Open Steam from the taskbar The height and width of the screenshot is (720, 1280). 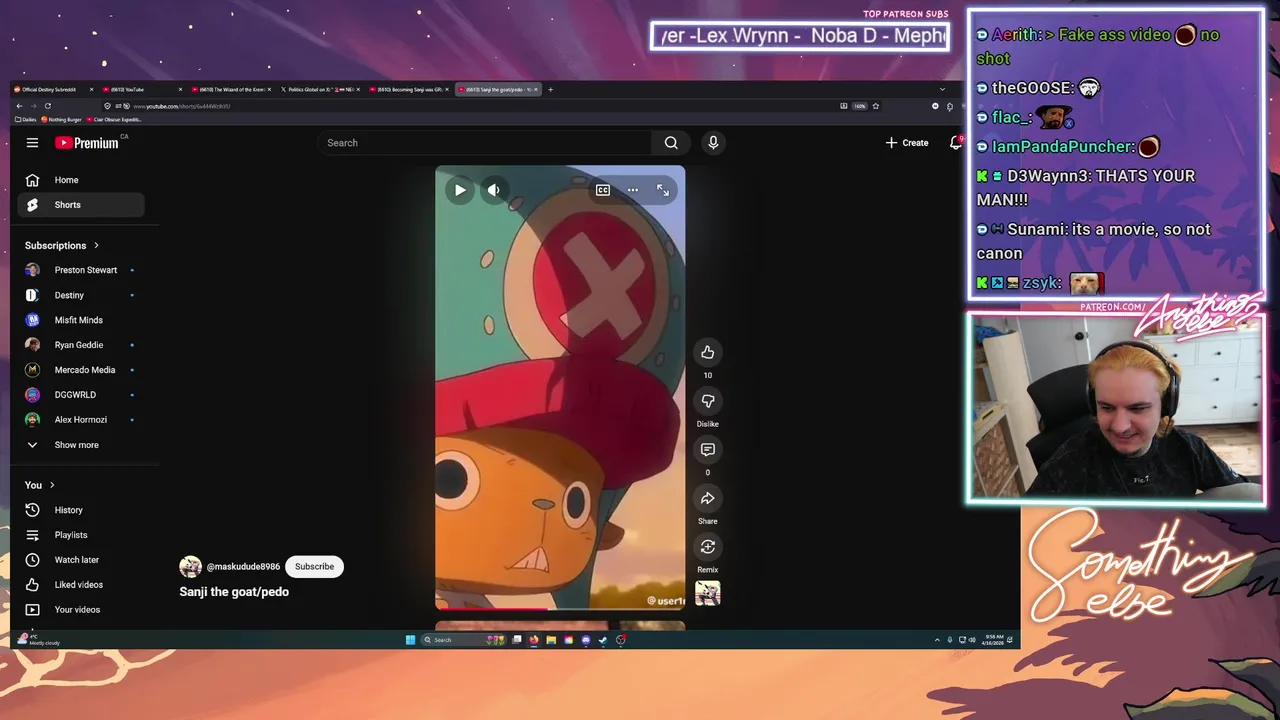[x=603, y=640]
